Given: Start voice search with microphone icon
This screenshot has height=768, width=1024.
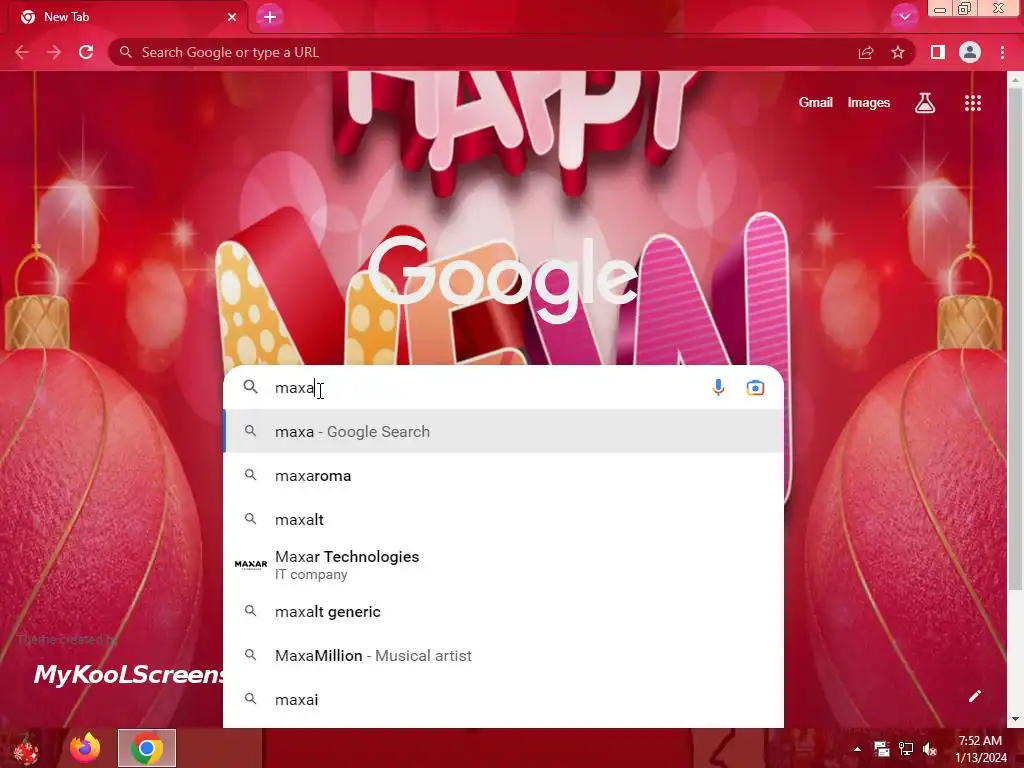Looking at the screenshot, I should pos(718,388).
